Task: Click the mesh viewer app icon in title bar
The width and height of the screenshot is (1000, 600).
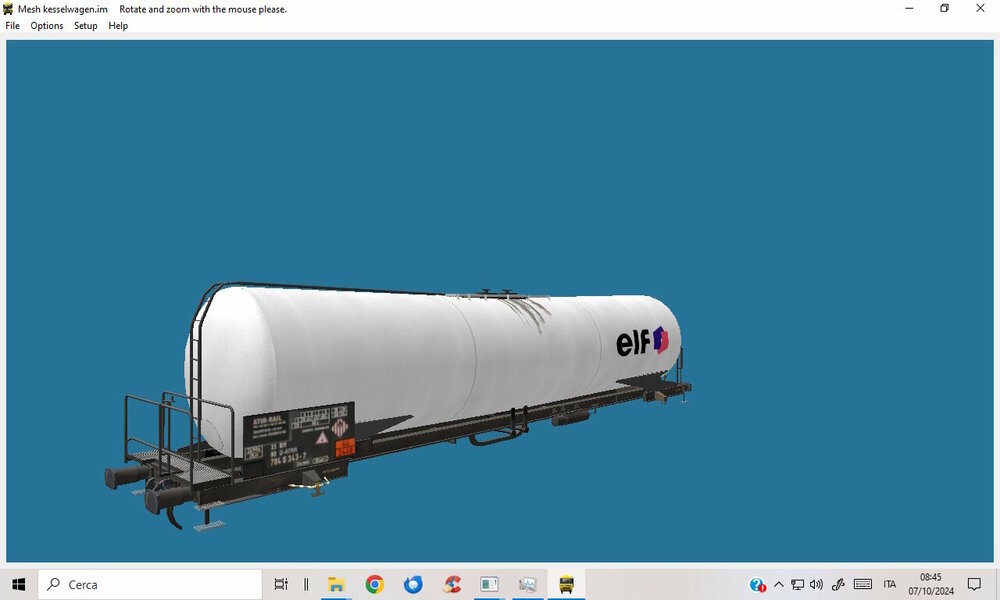Action: (x=8, y=9)
